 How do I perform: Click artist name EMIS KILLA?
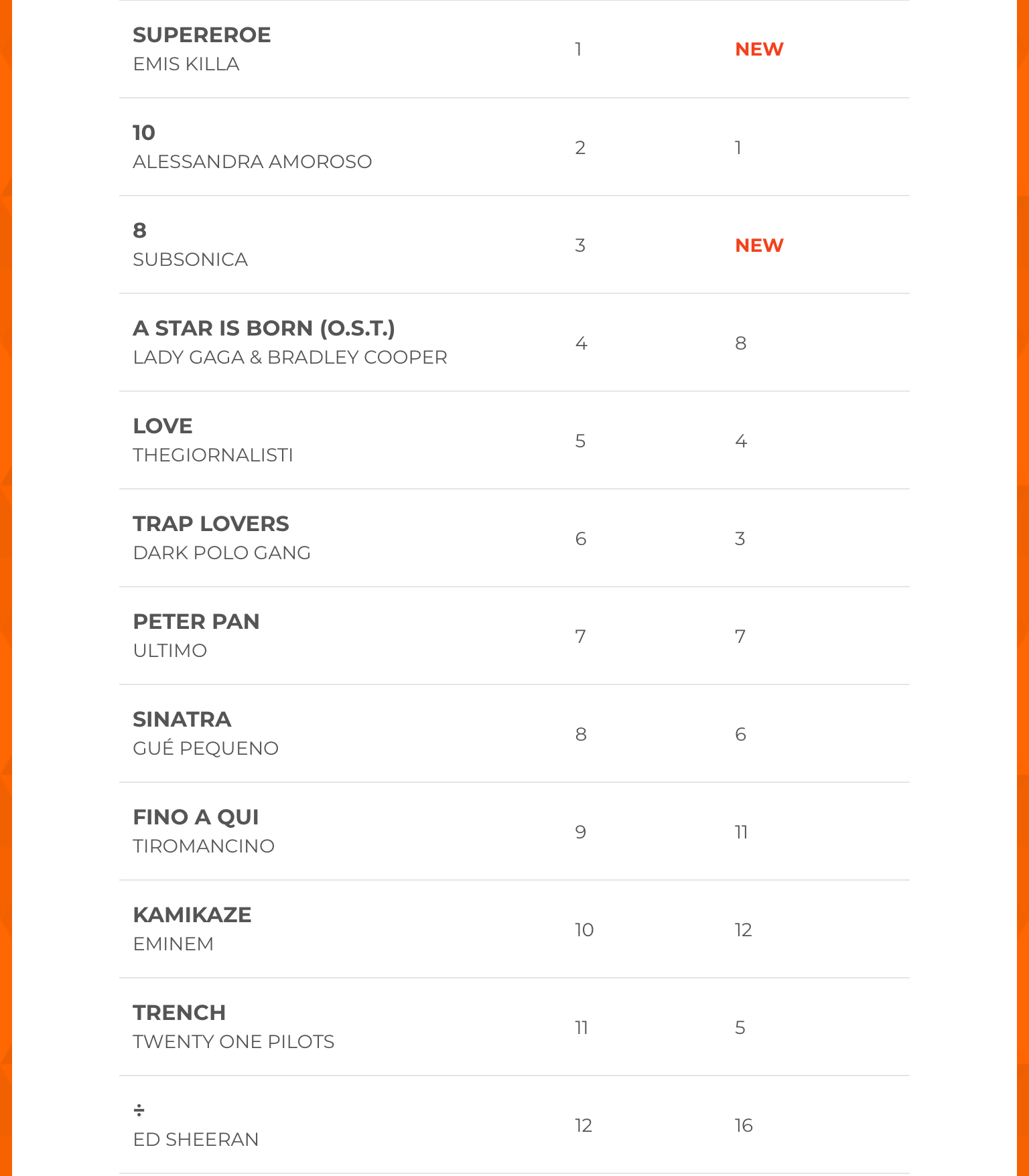(x=186, y=64)
